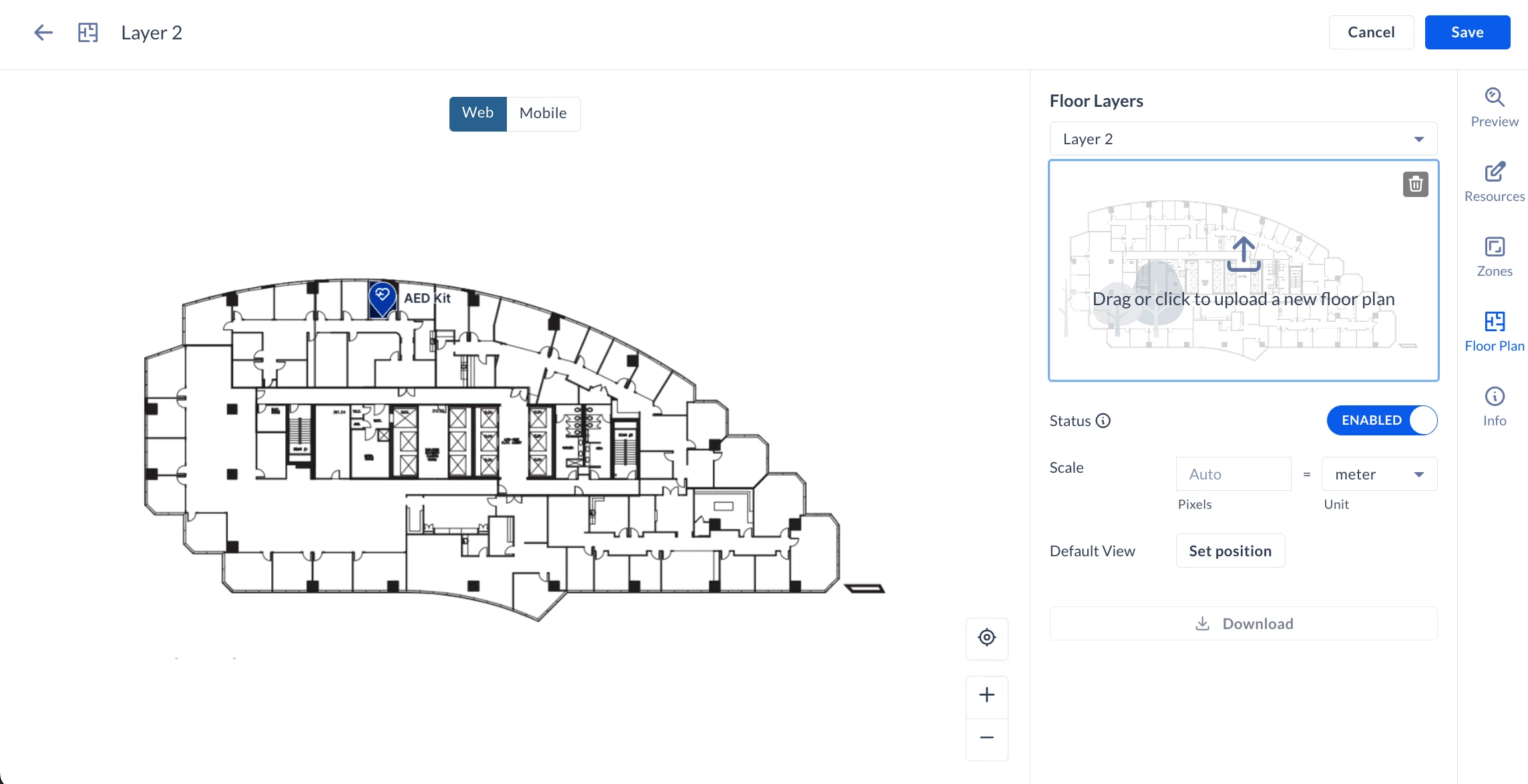Click the floor plan icon beside Layer 2 title
This screenshot has height=784, width=1528.
click(x=87, y=33)
